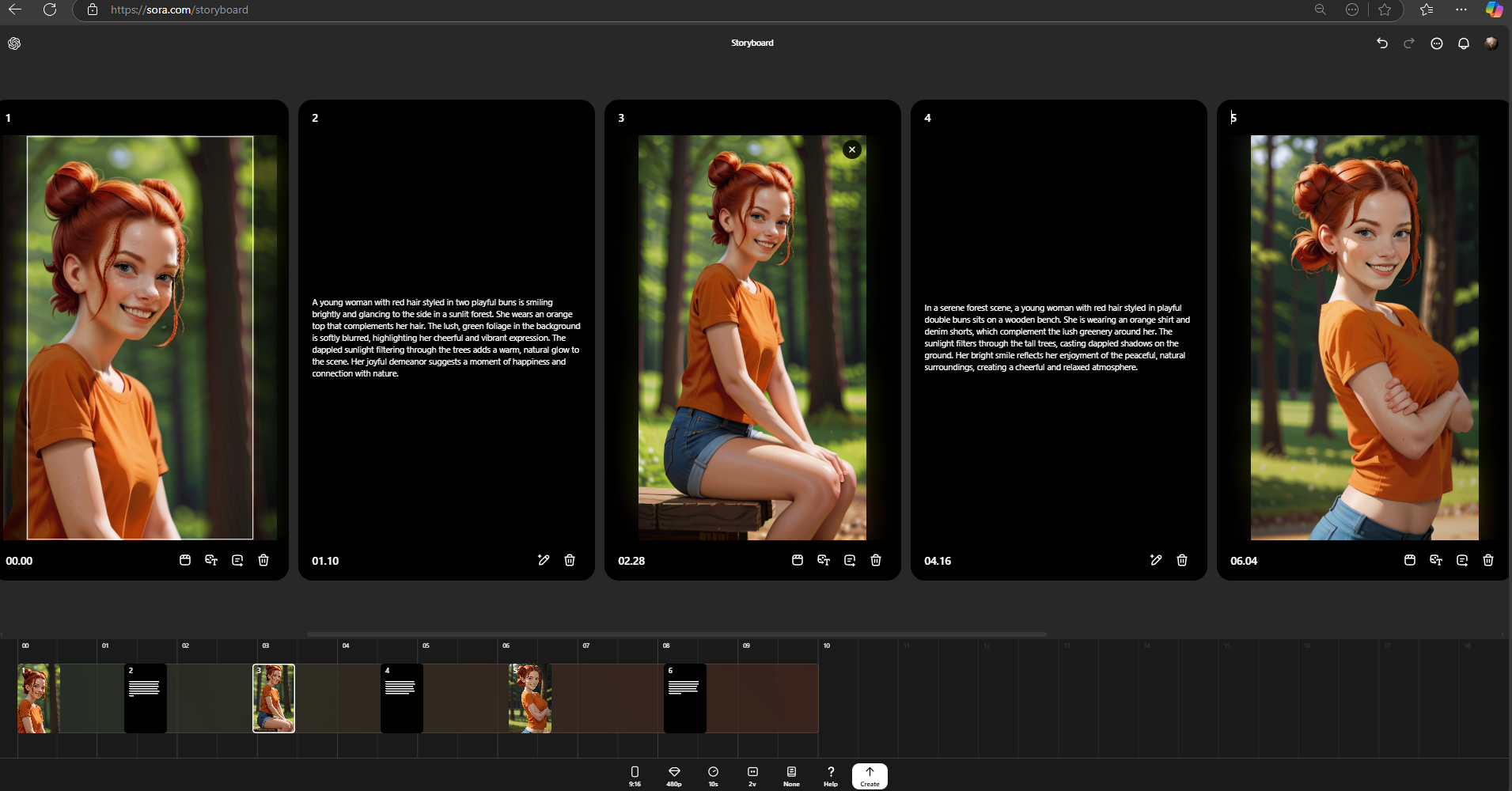Image resolution: width=1512 pixels, height=791 pixels.
Task: Select timeline thumbnail 5 with arms crossed
Action: click(530, 698)
